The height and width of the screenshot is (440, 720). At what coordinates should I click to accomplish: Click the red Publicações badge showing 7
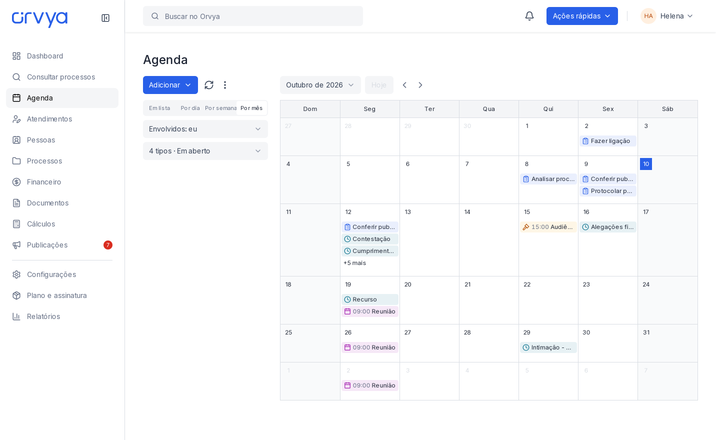click(108, 245)
